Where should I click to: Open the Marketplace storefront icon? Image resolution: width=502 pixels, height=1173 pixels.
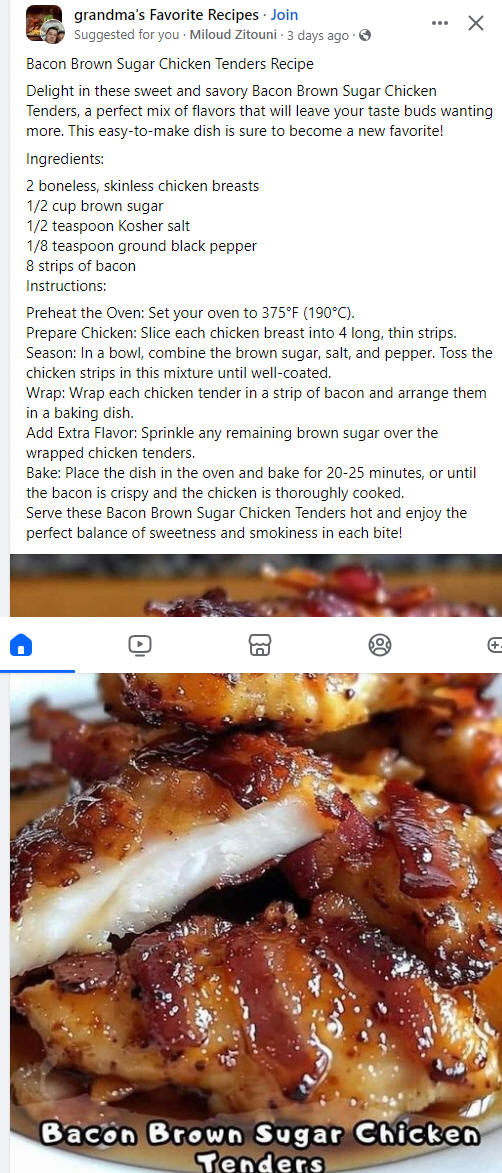260,644
